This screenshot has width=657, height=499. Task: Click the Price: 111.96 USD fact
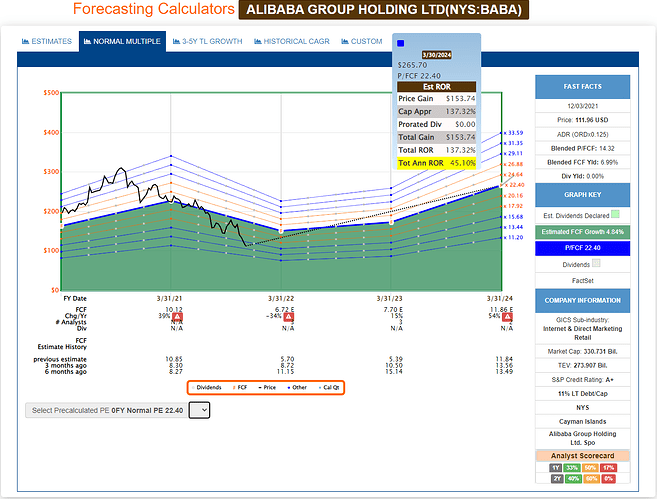coord(582,120)
